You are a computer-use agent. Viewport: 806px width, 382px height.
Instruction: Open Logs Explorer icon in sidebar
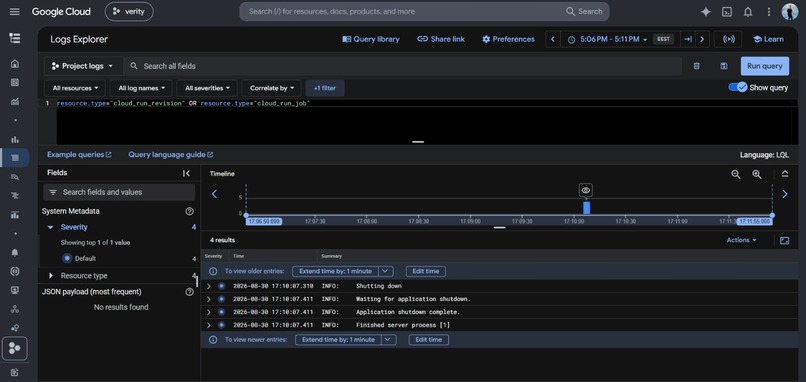point(15,157)
